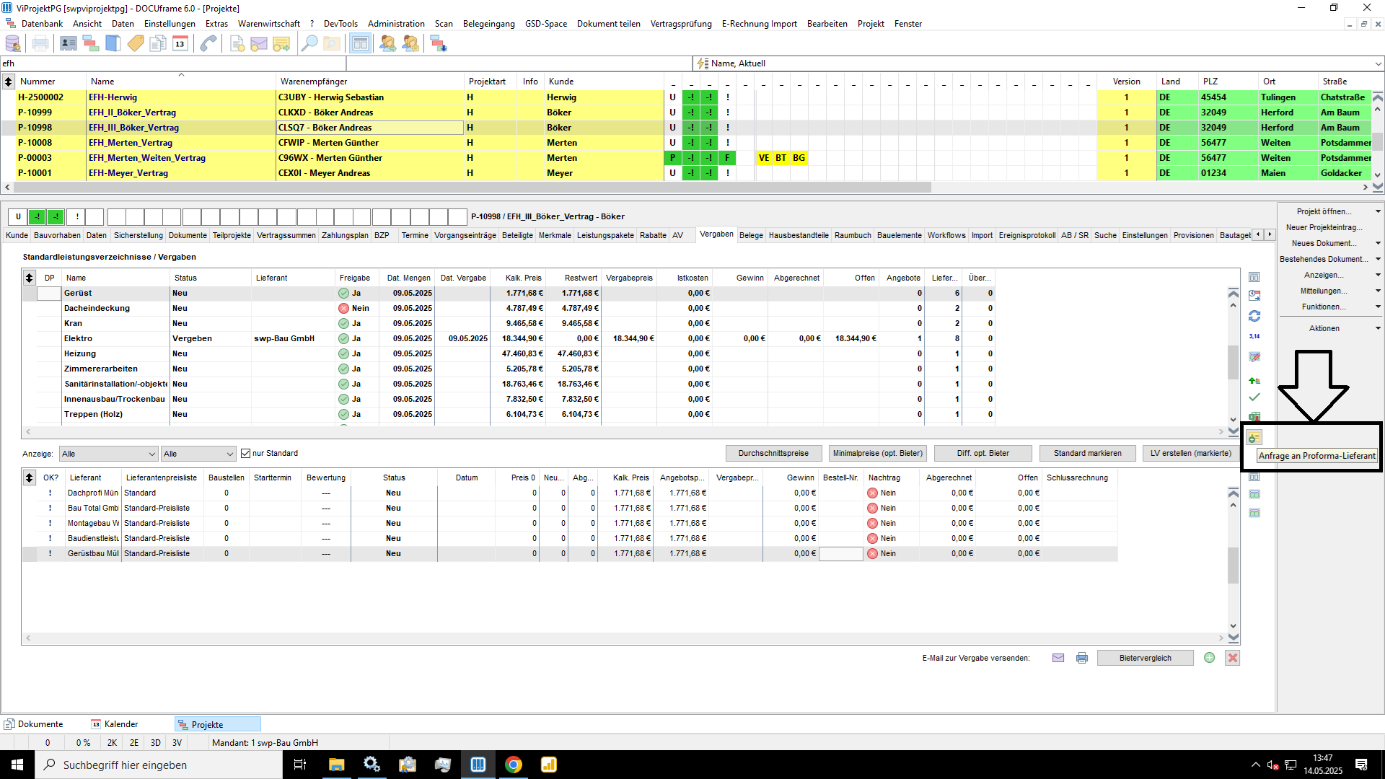Toggle the nur Standard checkbox
The width and height of the screenshot is (1385, 779).
pyautogui.click(x=246, y=453)
